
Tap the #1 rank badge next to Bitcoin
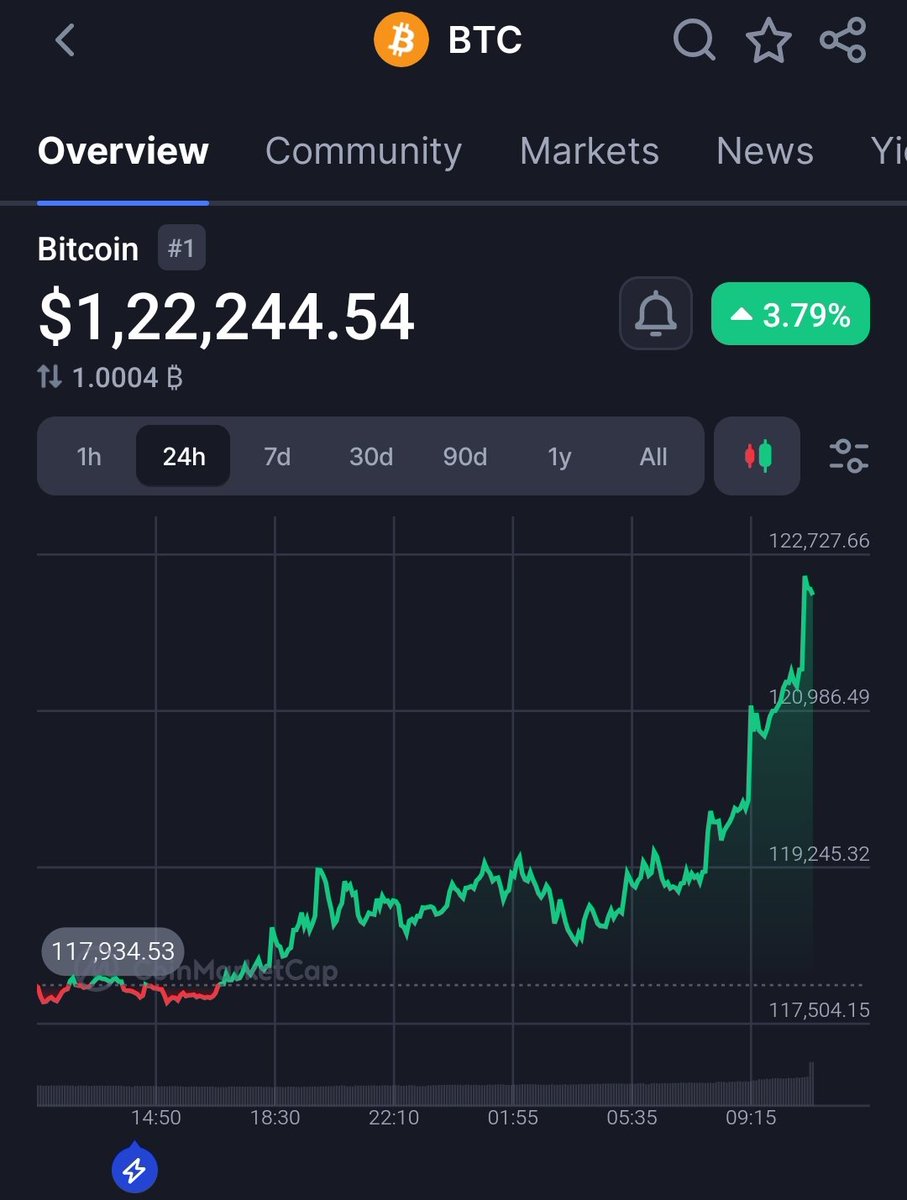coord(181,248)
